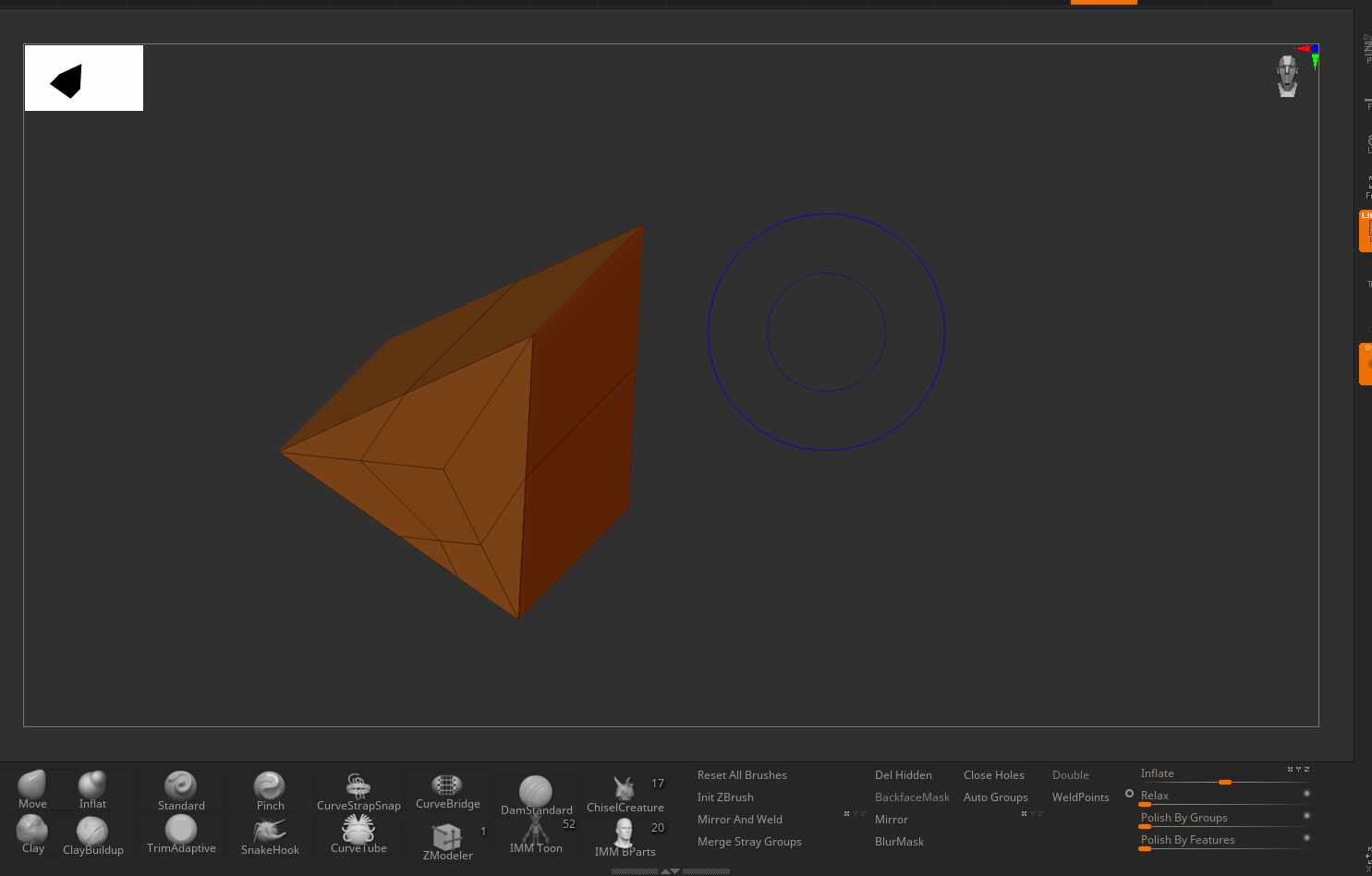
Task: Select the IMM BParts brush
Action: [625, 836]
